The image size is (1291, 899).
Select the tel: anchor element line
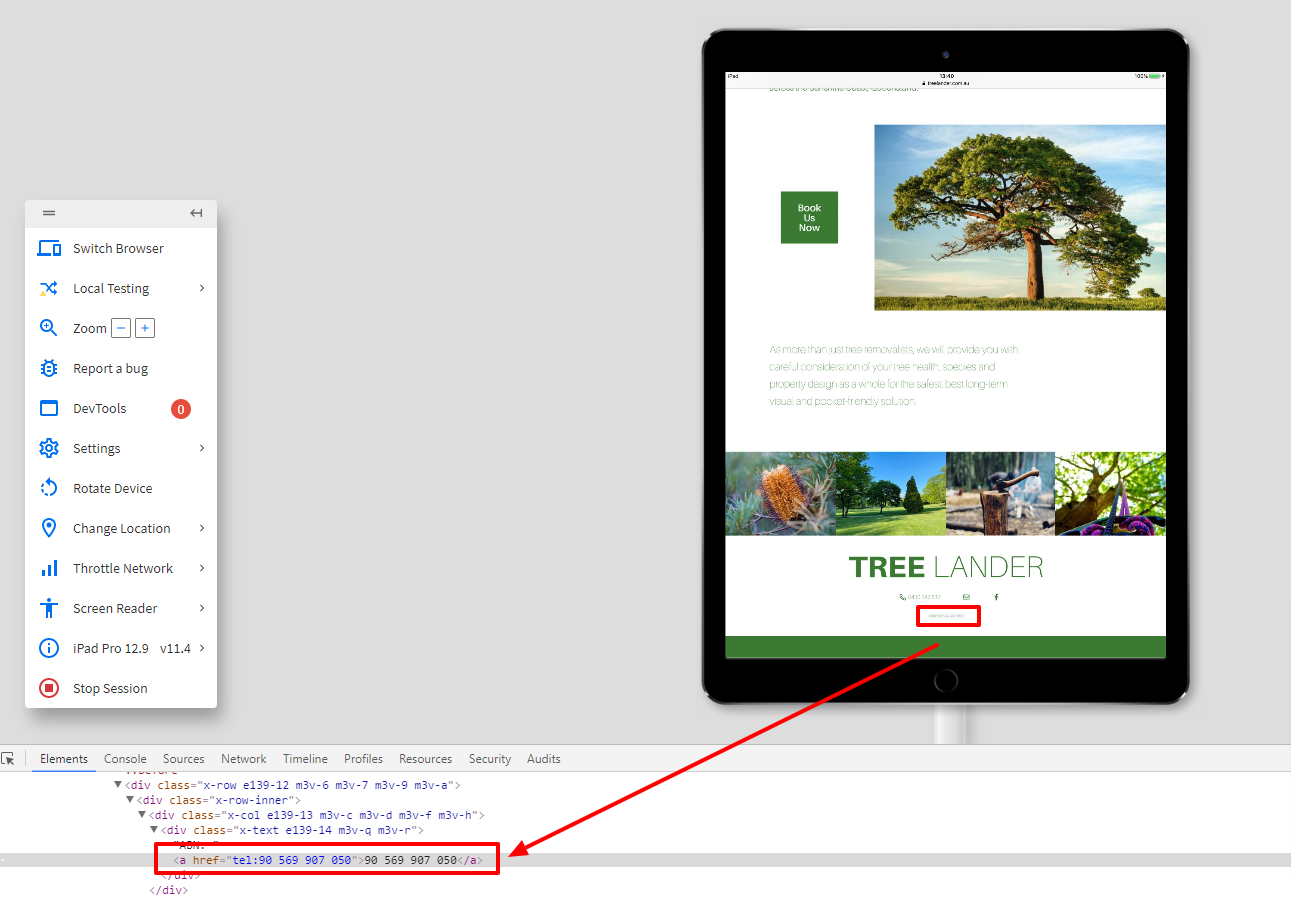[x=328, y=860]
